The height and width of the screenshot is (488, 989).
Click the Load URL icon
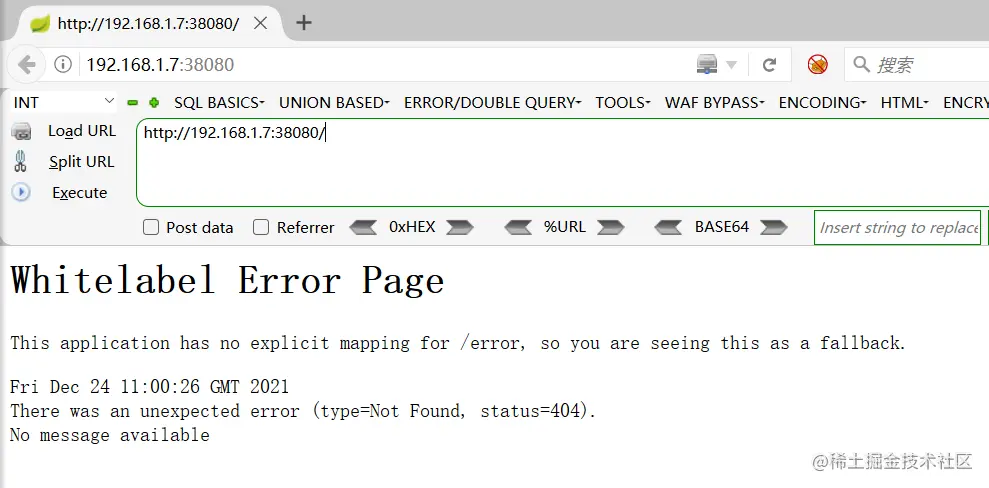[x=21, y=132]
